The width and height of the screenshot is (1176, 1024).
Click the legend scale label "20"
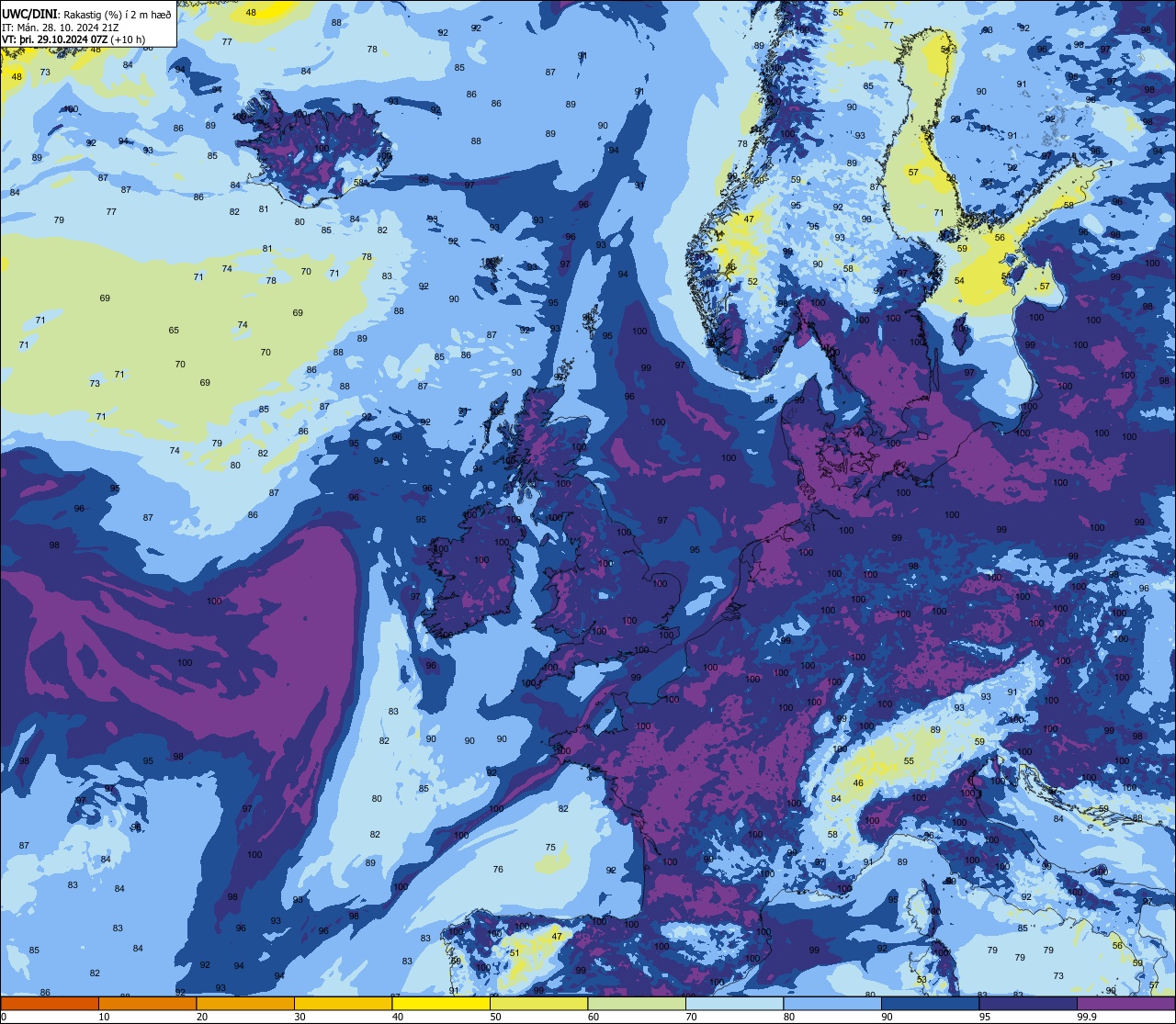(202, 1017)
